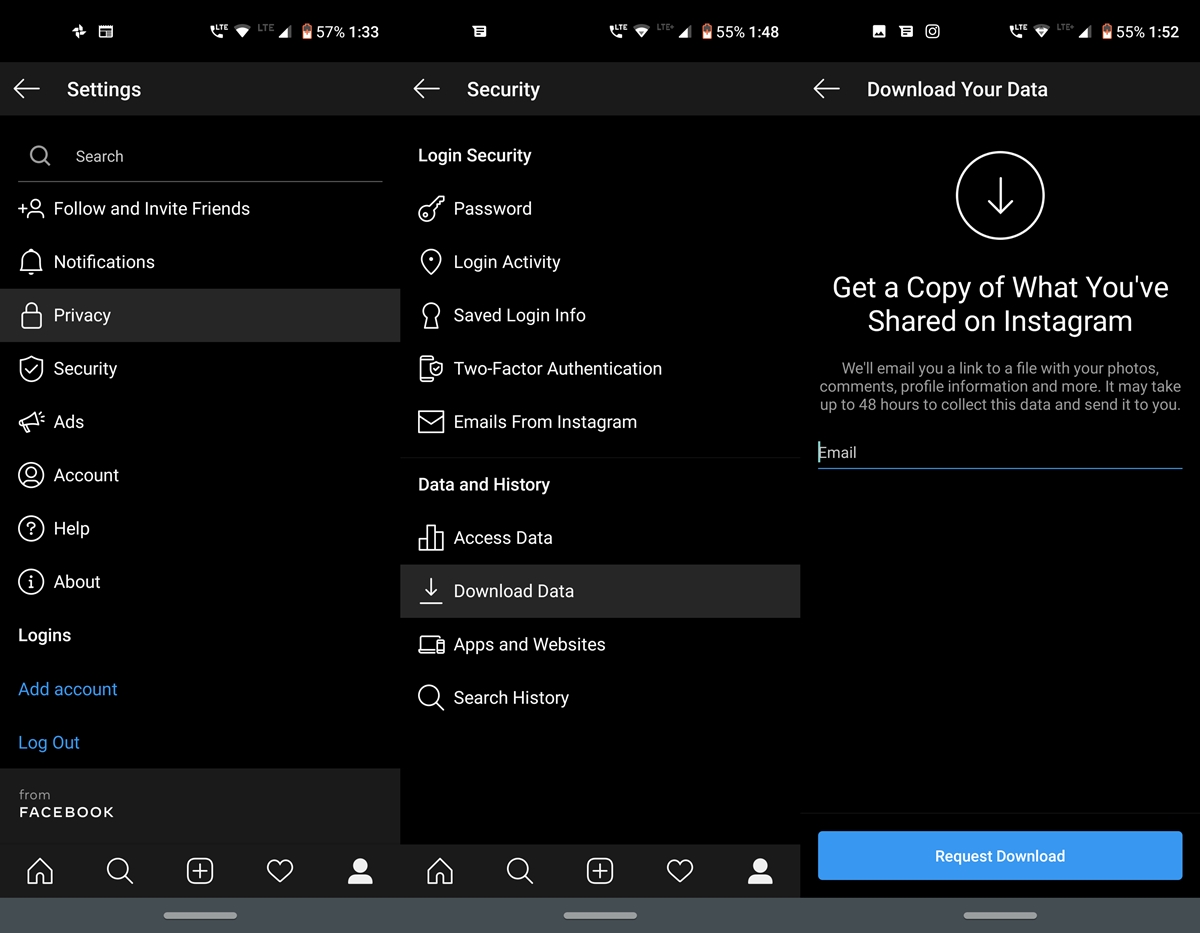
Task: Go back from the Security screen
Action: tap(427, 89)
